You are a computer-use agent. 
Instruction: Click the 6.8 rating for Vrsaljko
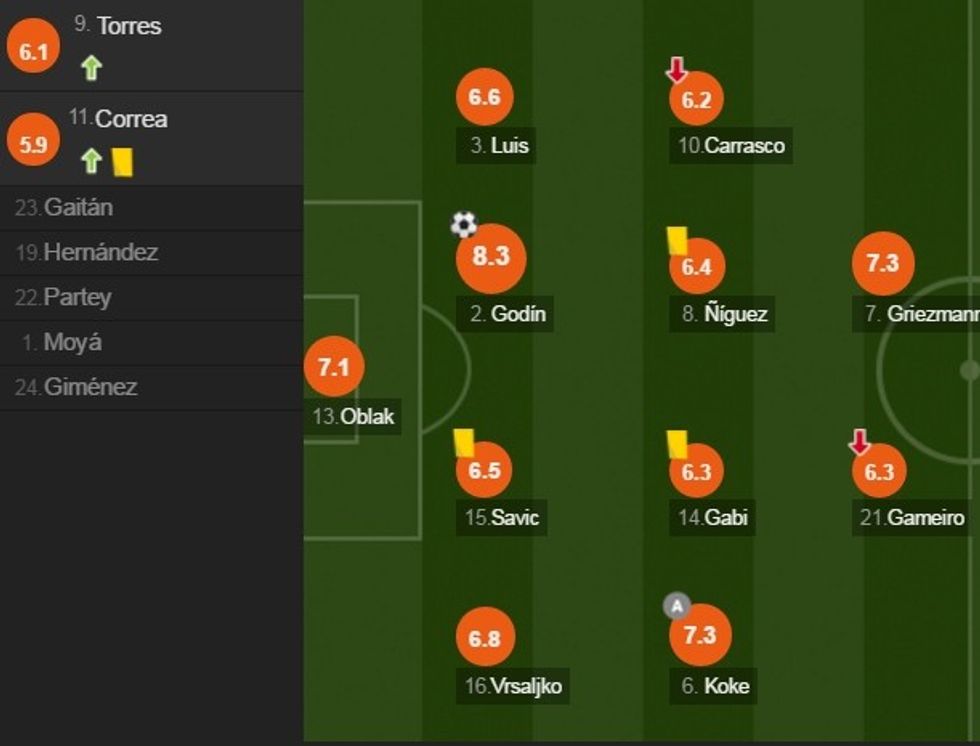point(485,637)
